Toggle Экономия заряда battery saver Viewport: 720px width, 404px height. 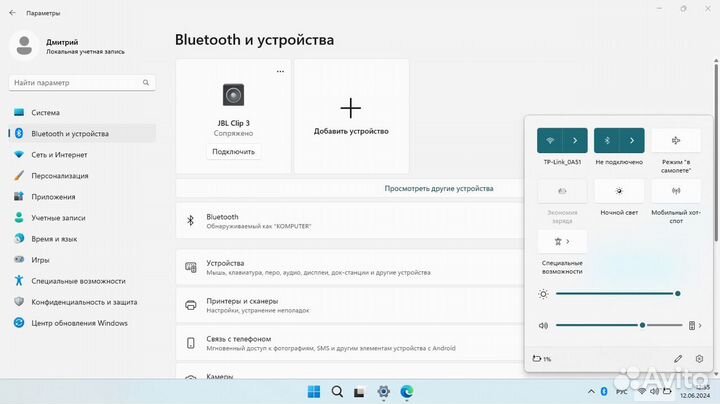(562, 191)
